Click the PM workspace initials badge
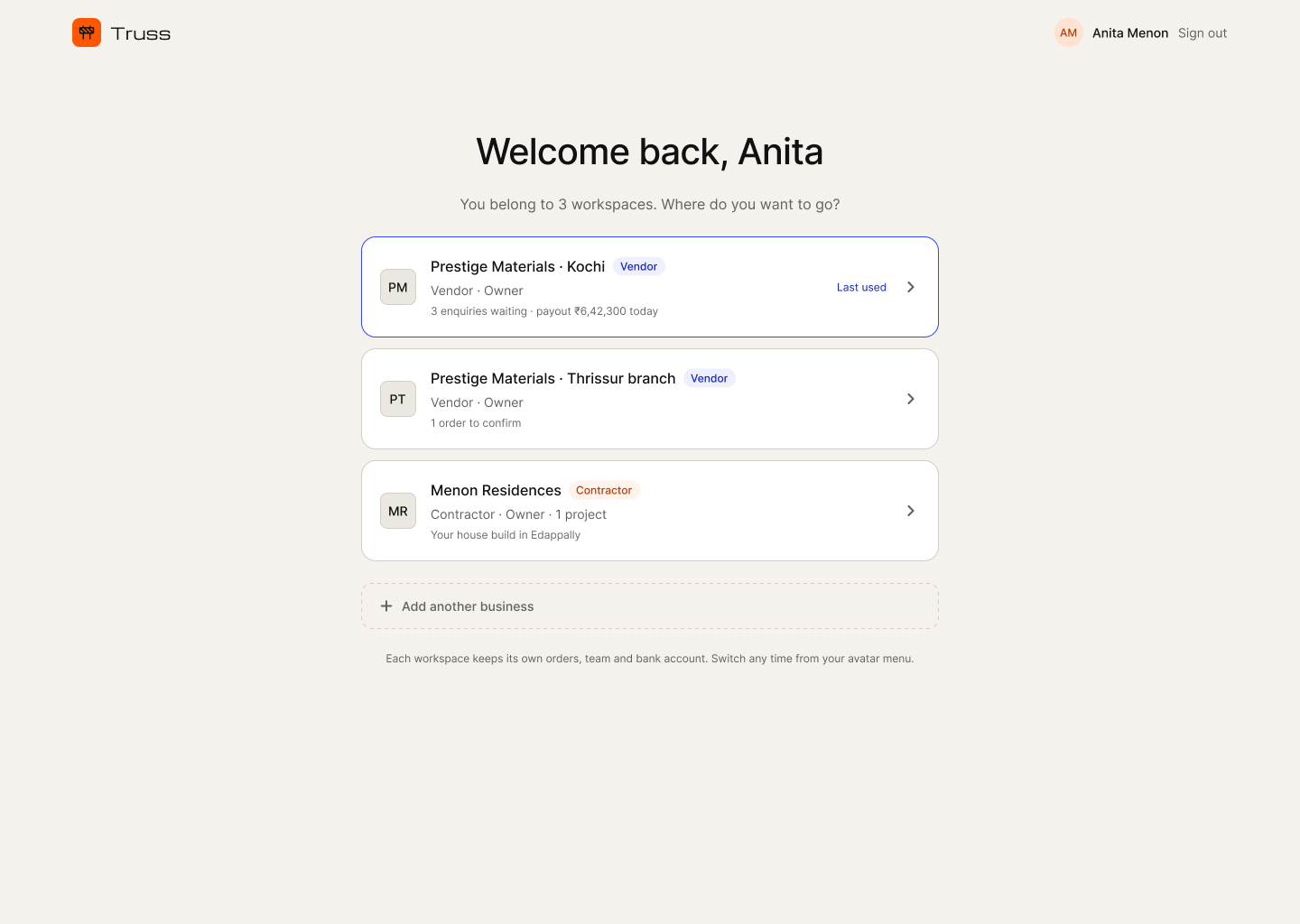This screenshot has height=924, width=1300. [398, 287]
